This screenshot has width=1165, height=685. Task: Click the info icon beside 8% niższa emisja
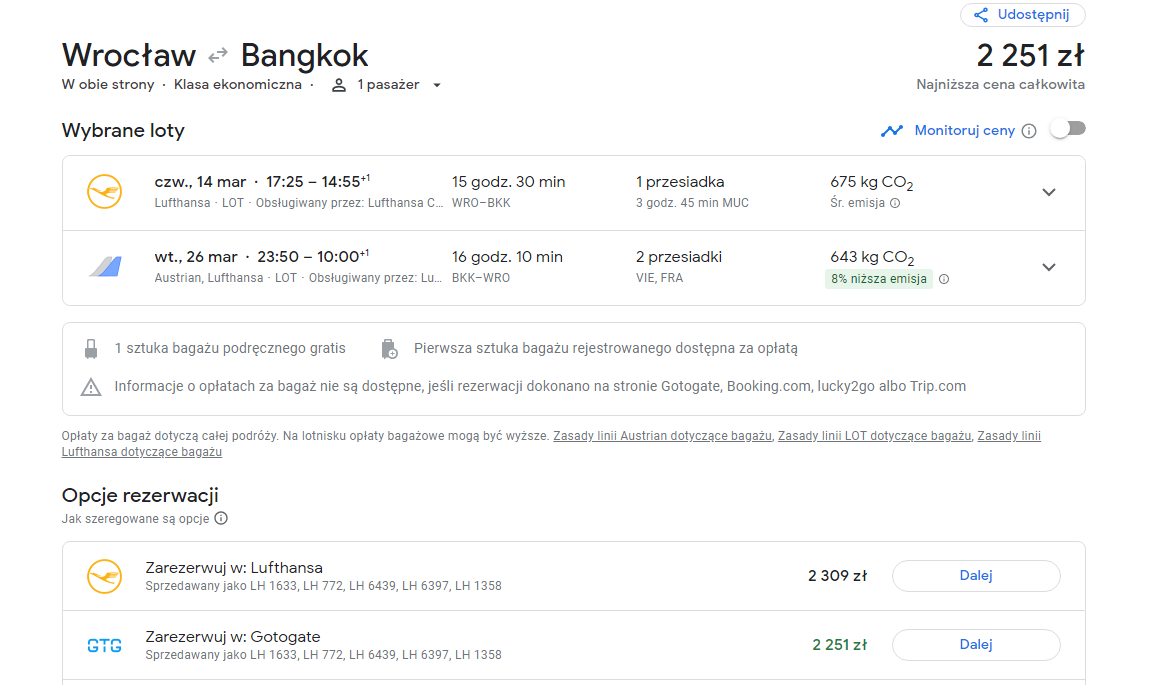(944, 279)
